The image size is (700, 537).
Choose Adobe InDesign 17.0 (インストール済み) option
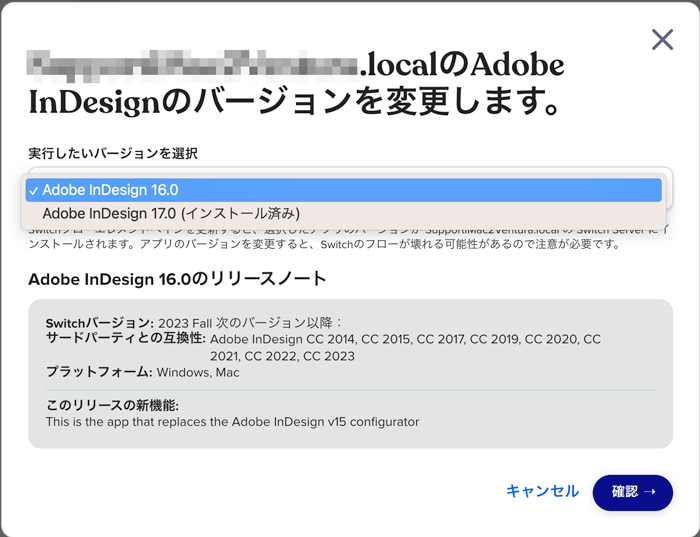(343, 214)
